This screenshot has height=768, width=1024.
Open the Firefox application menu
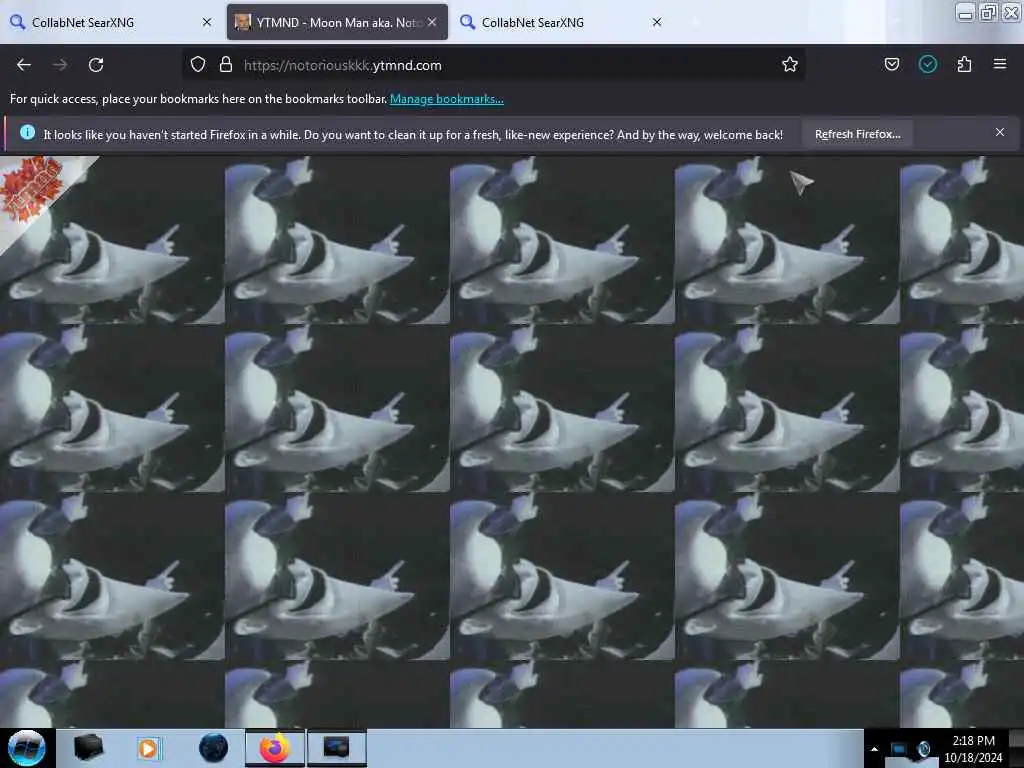[1000, 64]
